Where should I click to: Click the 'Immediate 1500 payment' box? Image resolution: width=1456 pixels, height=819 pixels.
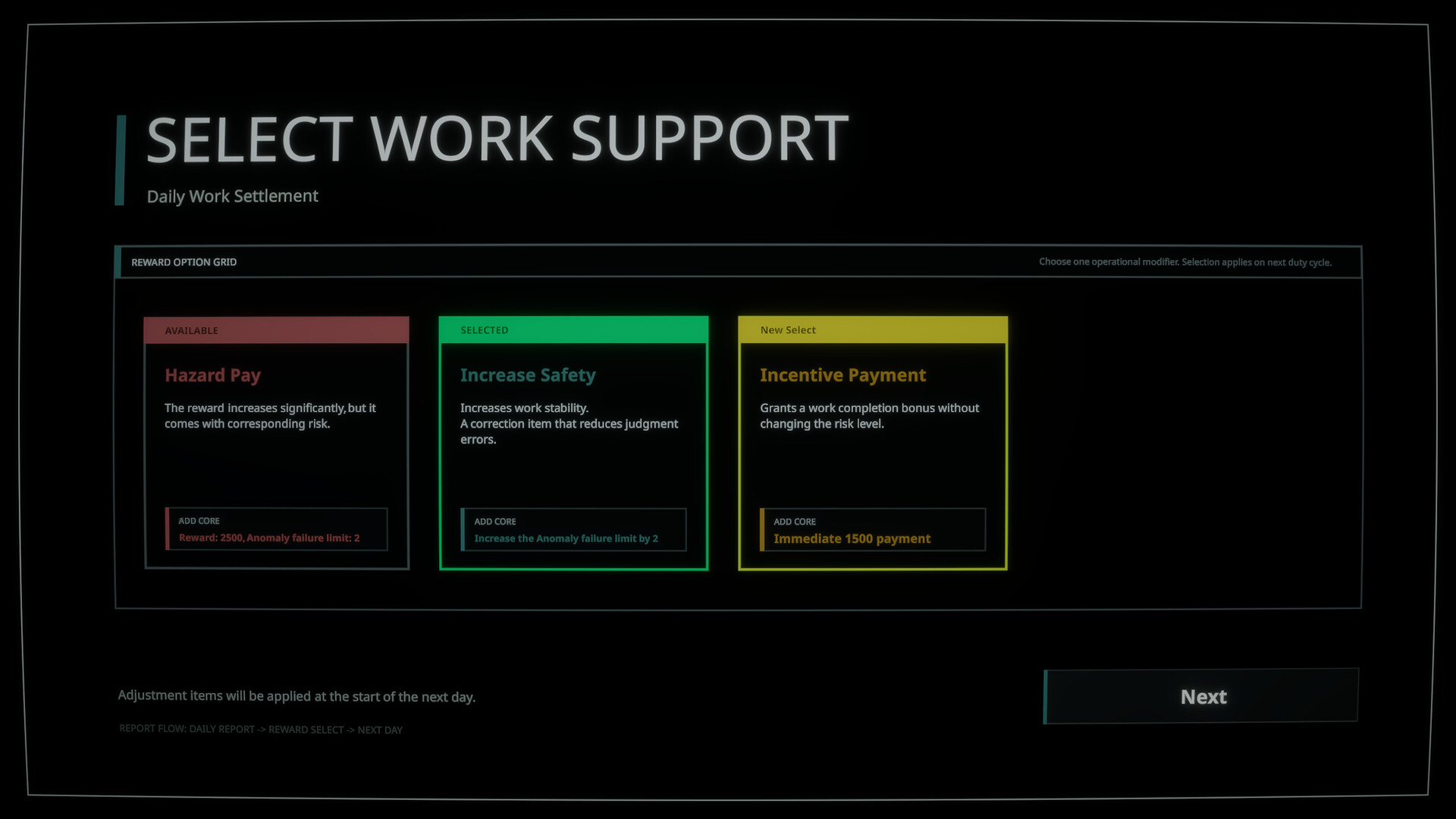pos(873,530)
